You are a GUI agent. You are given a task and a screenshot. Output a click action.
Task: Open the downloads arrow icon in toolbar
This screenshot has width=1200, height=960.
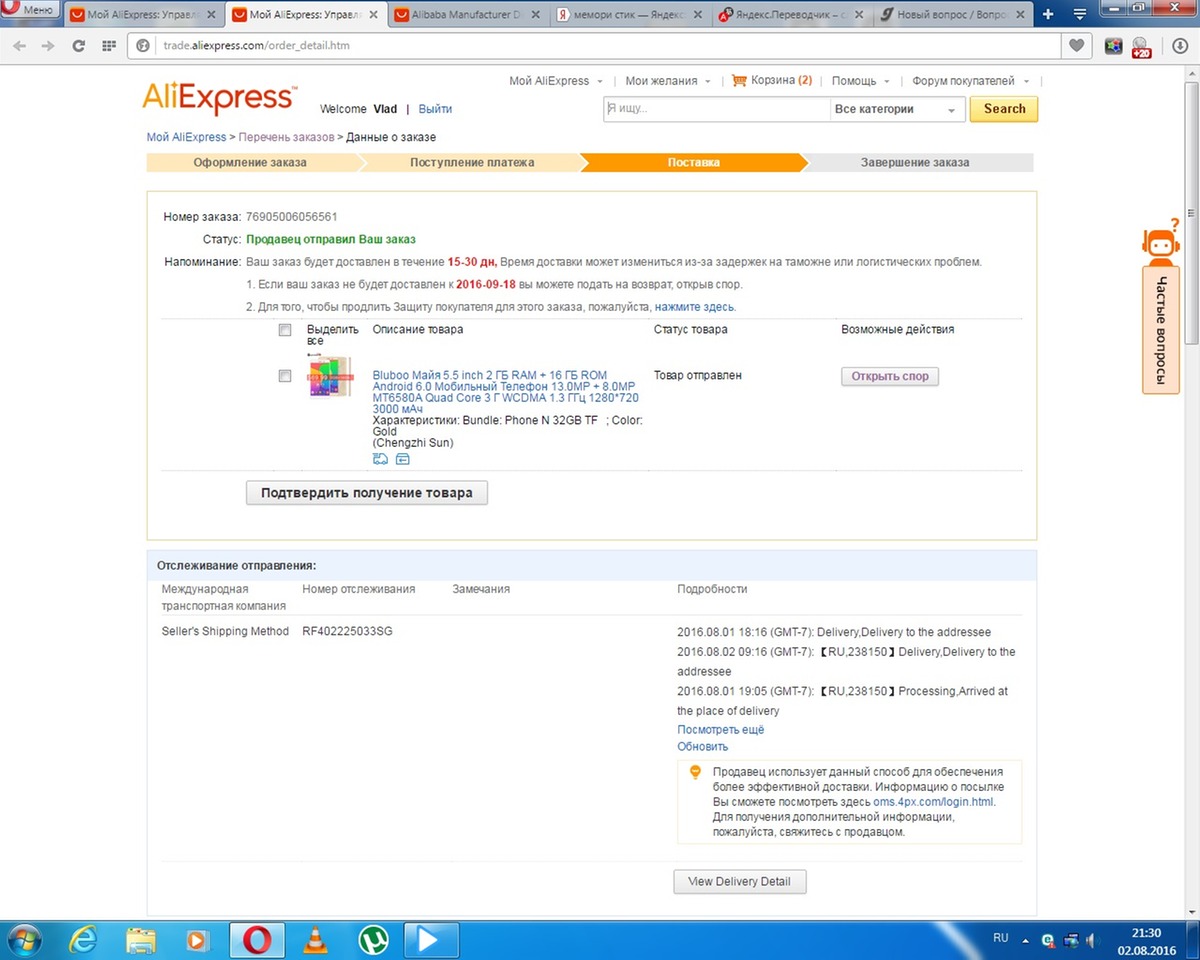[x=1180, y=46]
